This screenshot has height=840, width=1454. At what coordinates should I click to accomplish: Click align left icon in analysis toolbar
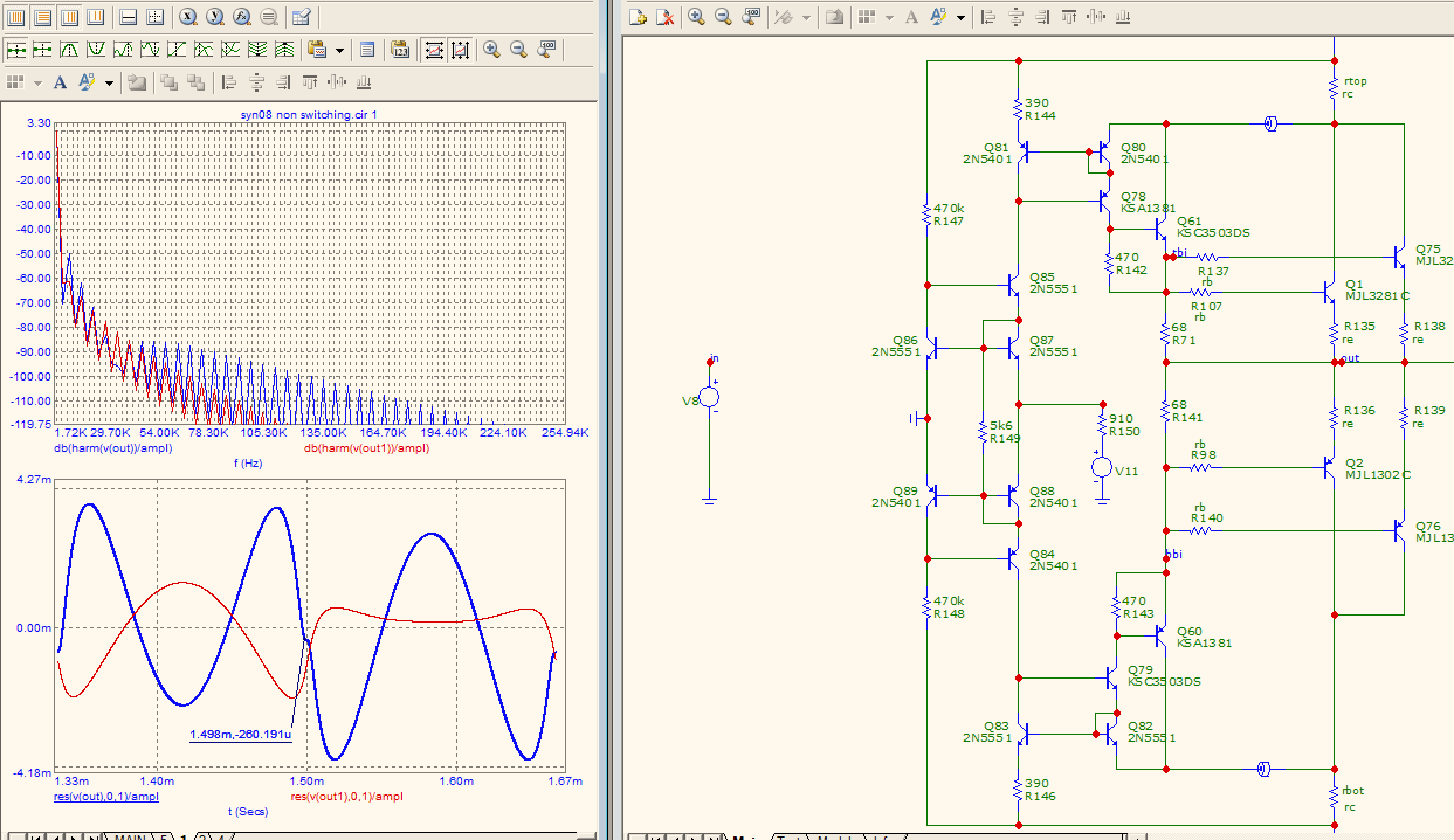point(229,82)
